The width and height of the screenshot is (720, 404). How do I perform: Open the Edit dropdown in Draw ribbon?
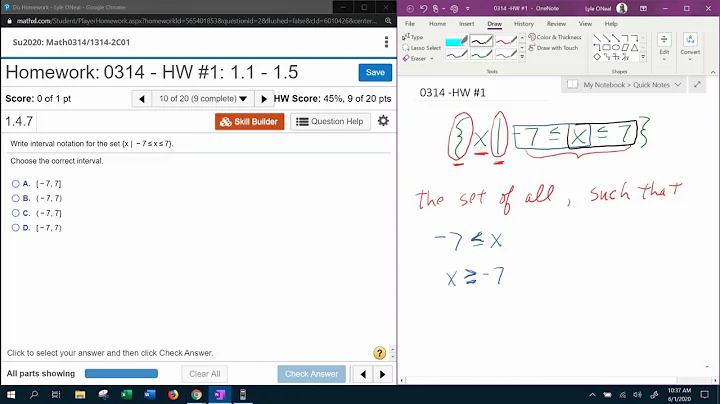point(664,47)
